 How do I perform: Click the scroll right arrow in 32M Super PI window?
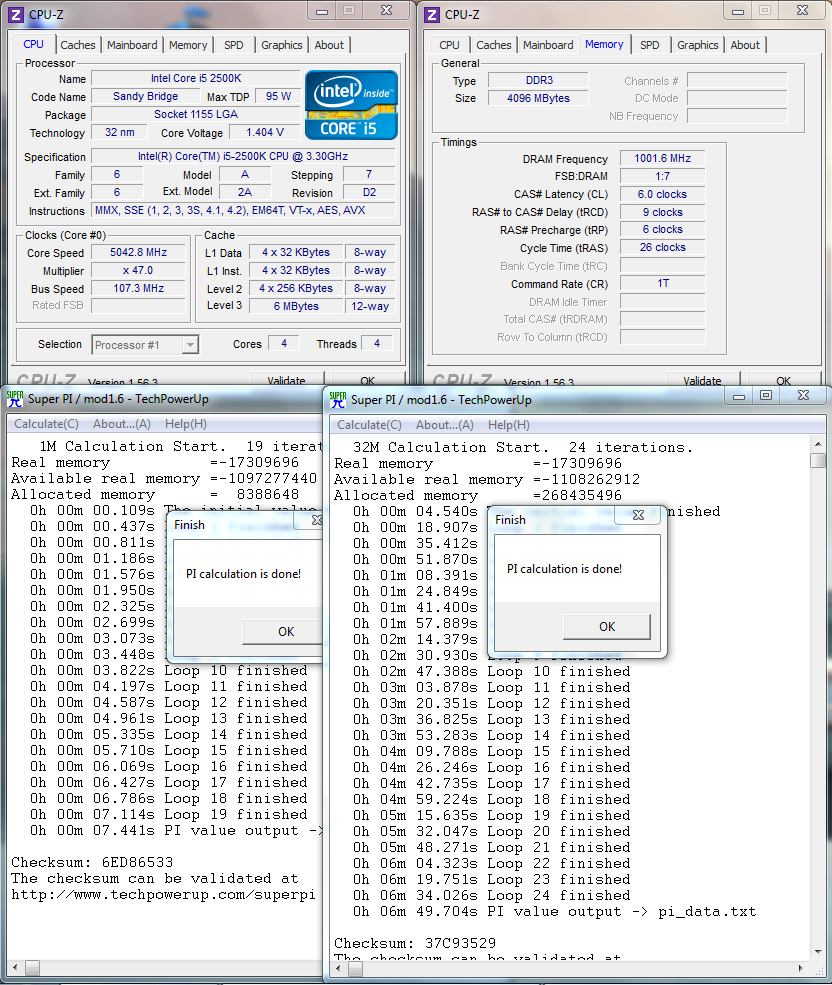pos(801,968)
